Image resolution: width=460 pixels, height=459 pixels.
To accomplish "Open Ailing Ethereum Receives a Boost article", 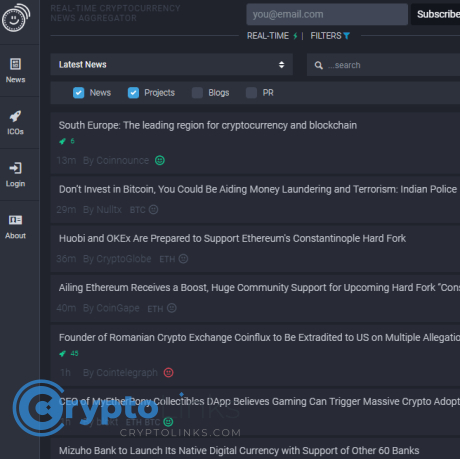I will [259, 288].
